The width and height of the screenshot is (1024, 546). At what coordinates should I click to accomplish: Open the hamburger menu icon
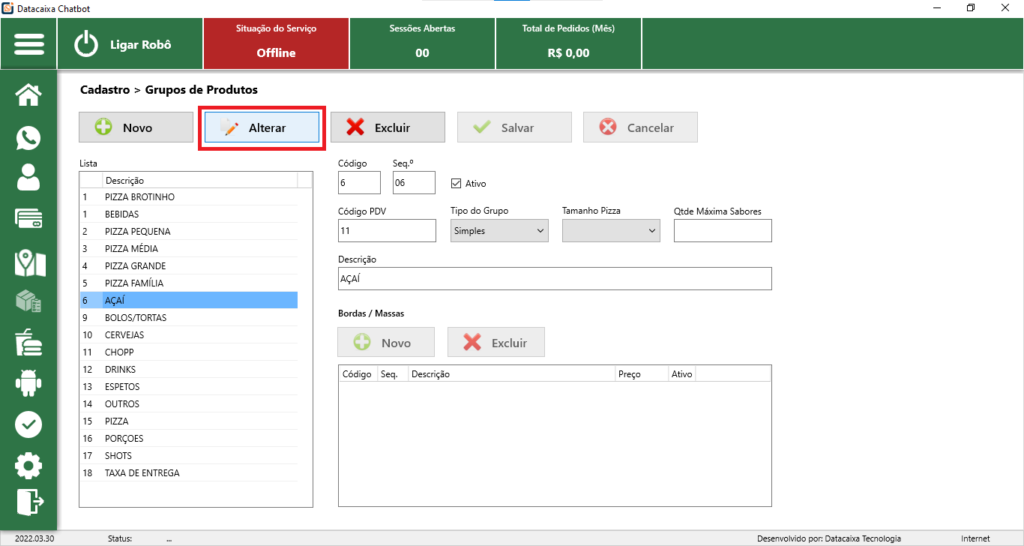29,45
